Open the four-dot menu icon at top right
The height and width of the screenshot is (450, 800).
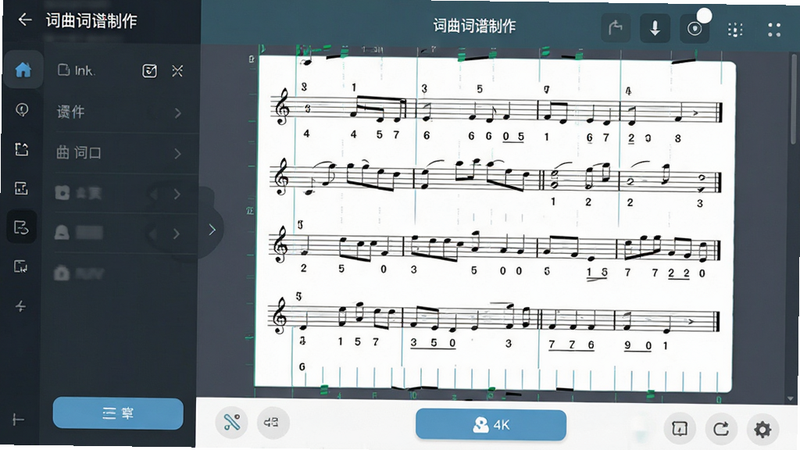[x=774, y=30]
